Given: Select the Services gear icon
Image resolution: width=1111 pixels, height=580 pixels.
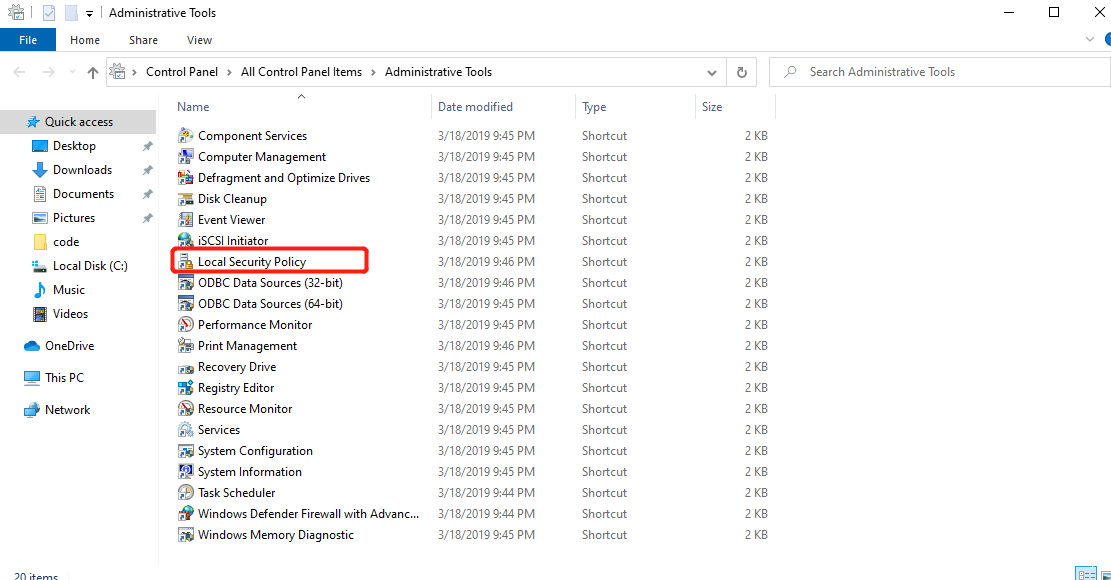Looking at the screenshot, I should point(186,430).
